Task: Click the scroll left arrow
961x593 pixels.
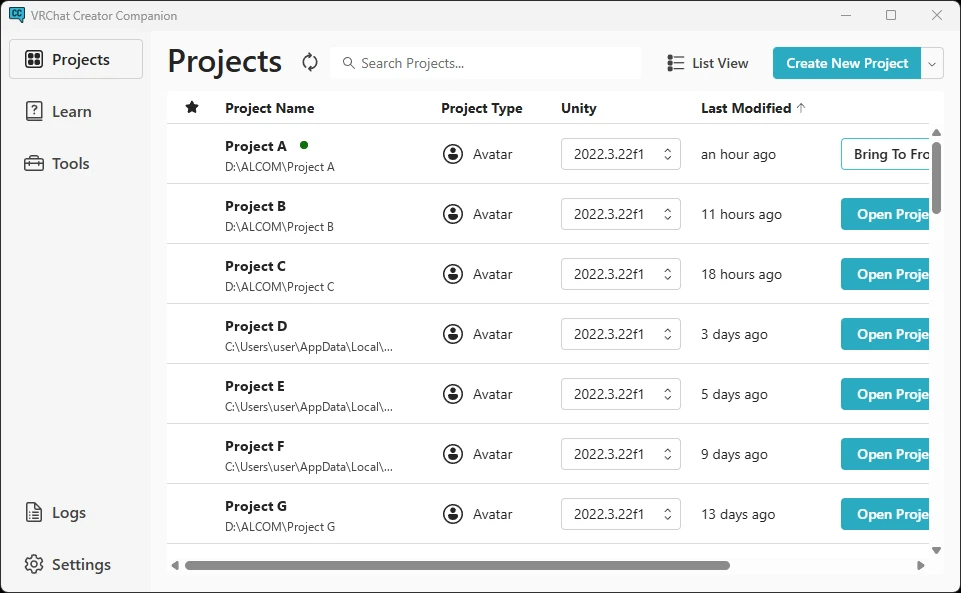Action: (x=175, y=565)
